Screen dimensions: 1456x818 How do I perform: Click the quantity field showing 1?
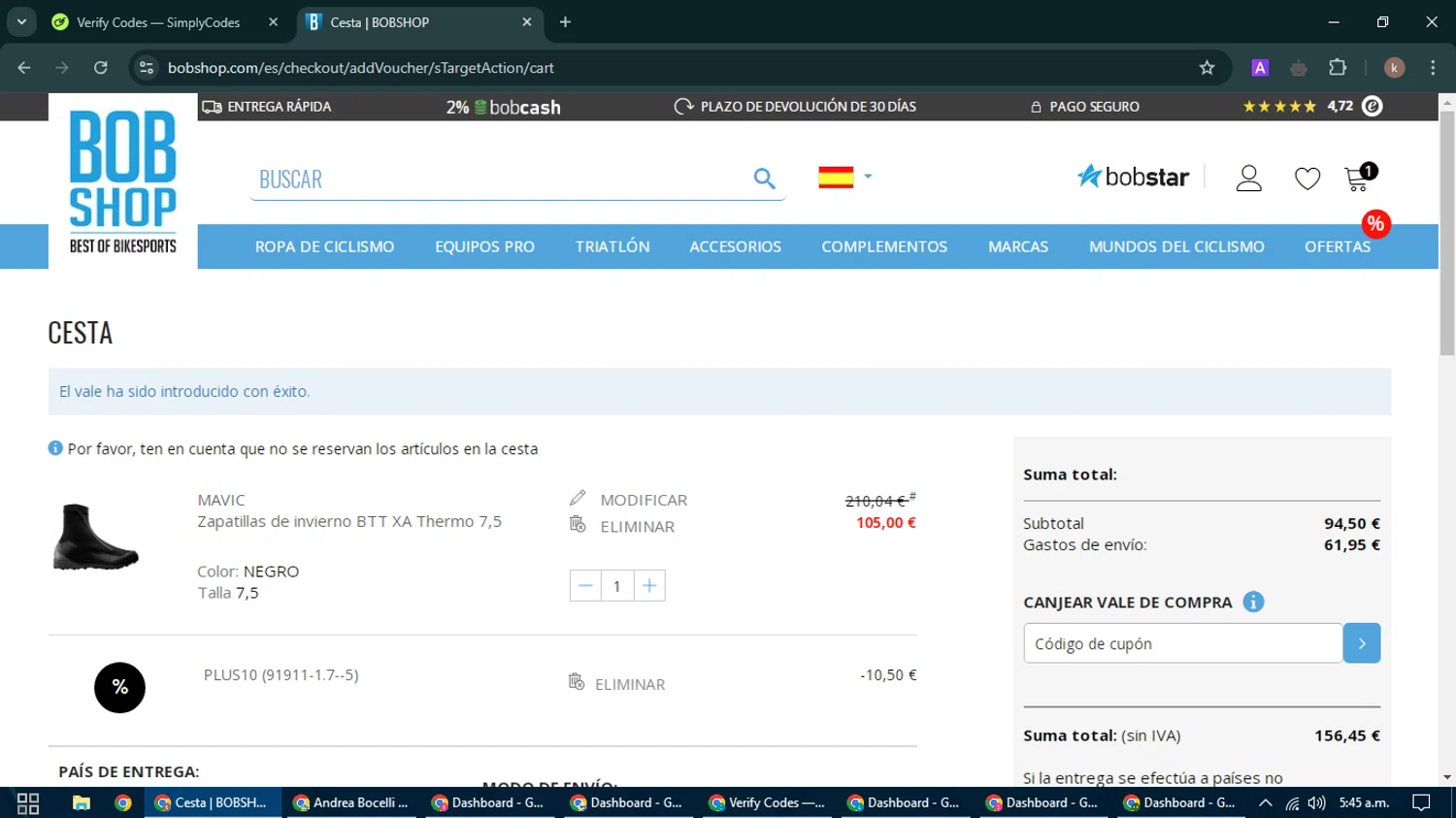[617, 586]
